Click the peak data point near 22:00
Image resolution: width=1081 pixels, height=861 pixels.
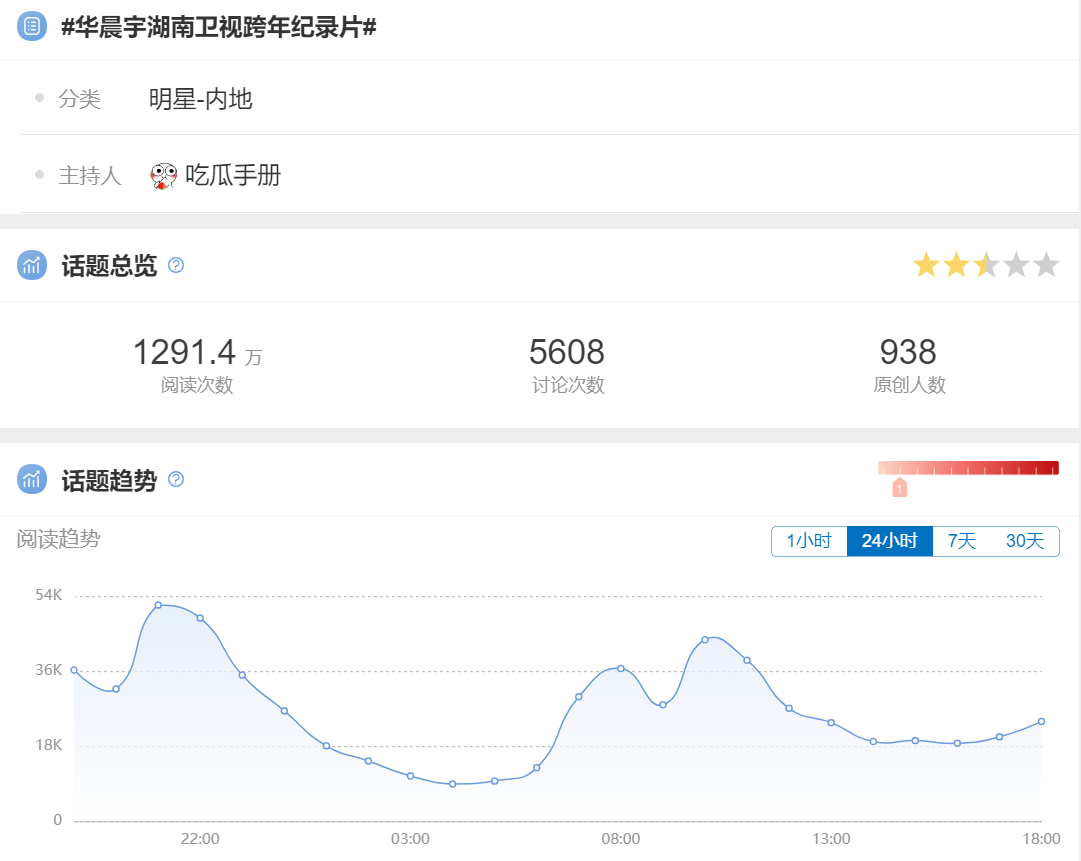158,606
